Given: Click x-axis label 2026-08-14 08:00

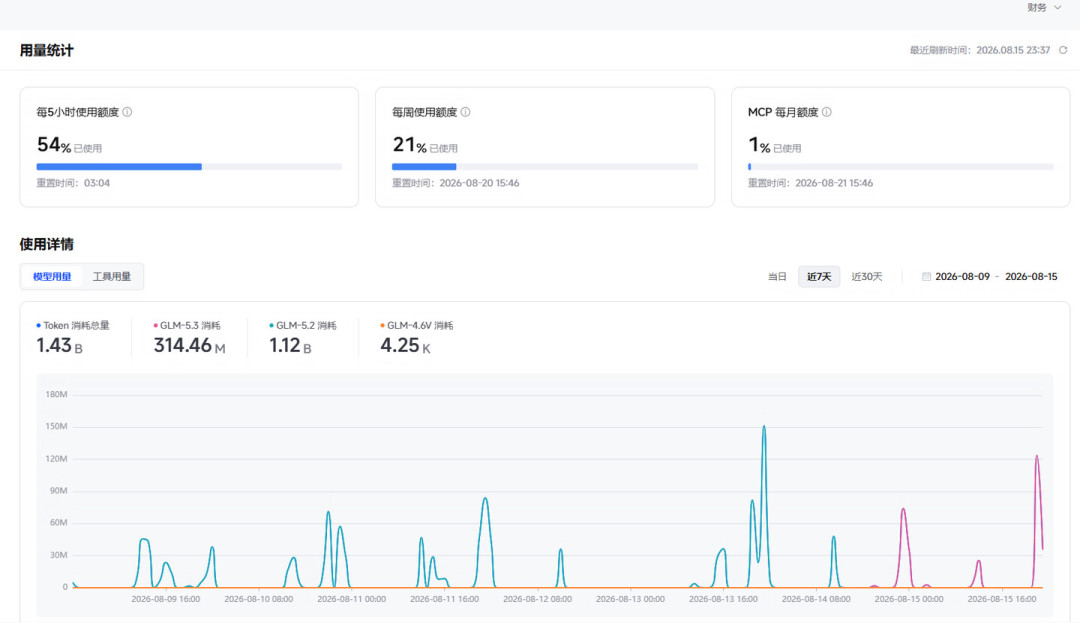Looking at the screenshot, I should (817, 599).
